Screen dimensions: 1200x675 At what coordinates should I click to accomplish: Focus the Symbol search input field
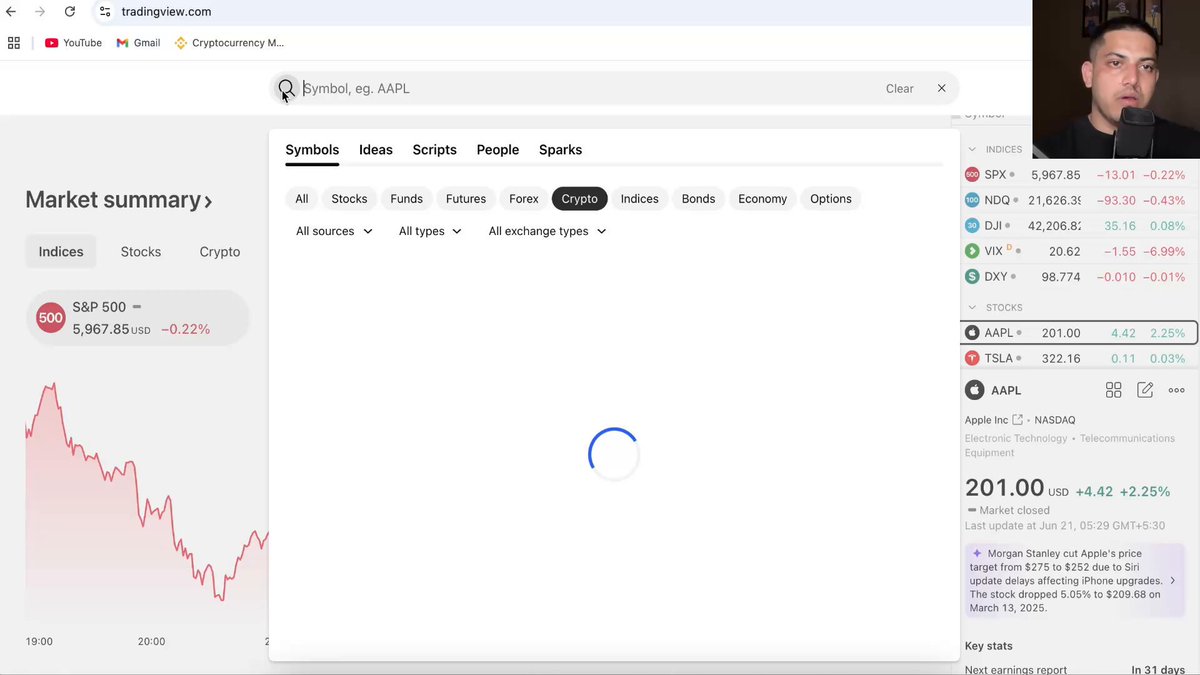click(x=590, y=88)
